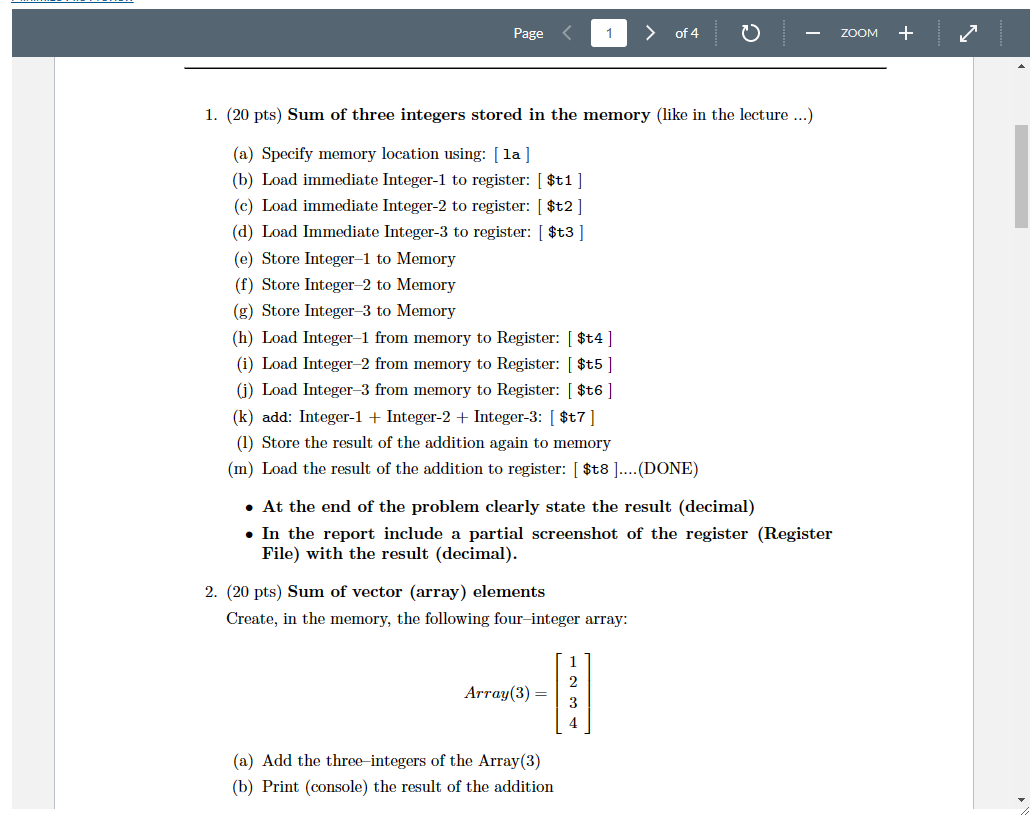Select the page number input field
The height and width of the screenshot is (815, 1032).
pos(608,32)
